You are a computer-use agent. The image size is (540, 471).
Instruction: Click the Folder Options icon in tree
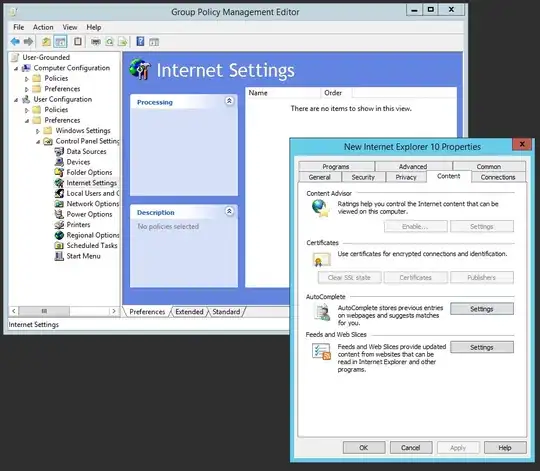tap(59, 172)
